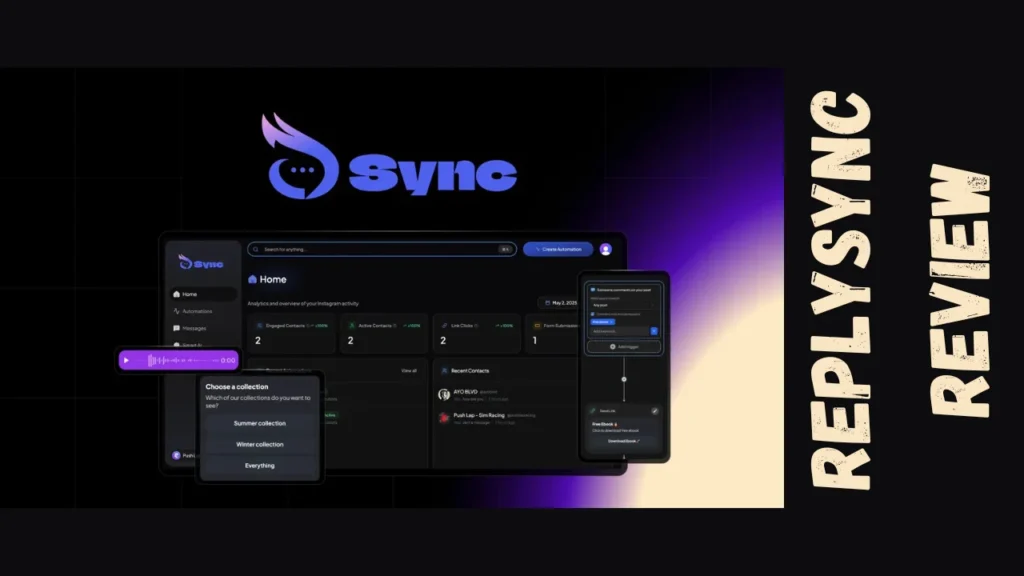Click the account avatar at sidebar bottom

click(x=176, y=455)
